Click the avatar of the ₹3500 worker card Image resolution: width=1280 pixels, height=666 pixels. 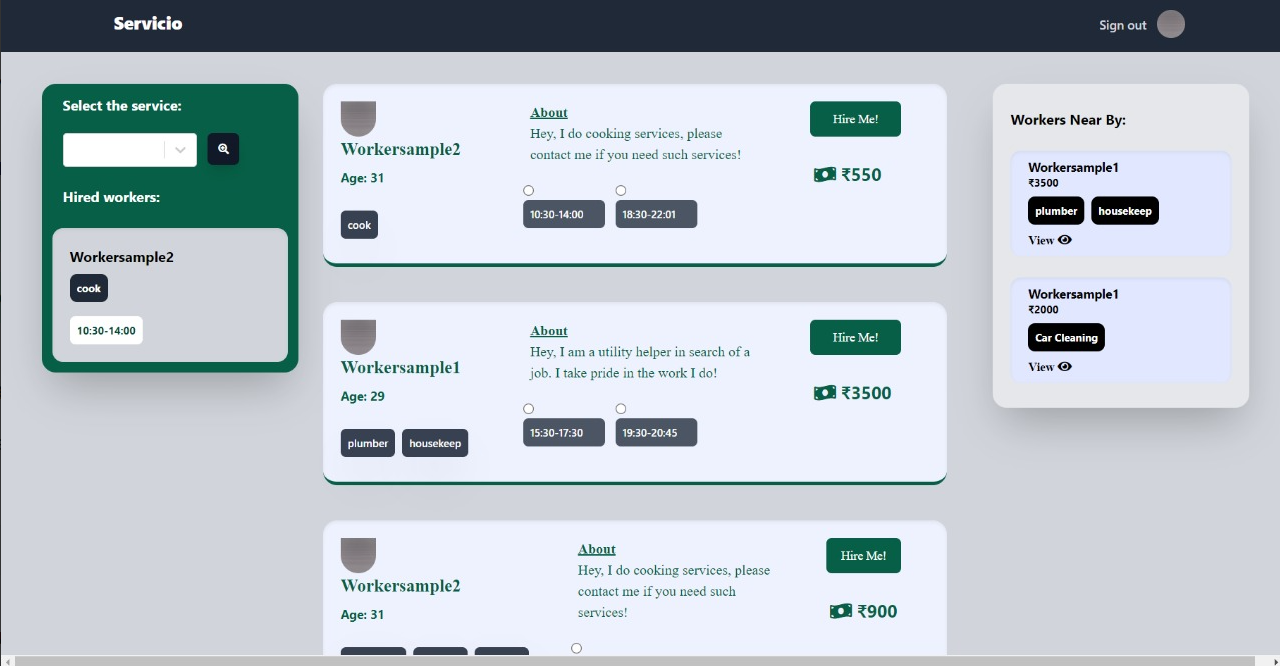(x=358, y=337)
